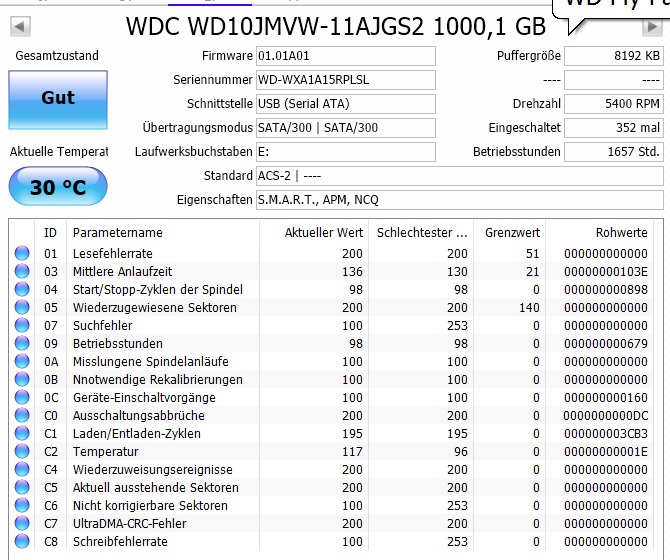Image resolution: width=670 pixels, height=560 pixels.
Task: Go to previous disk with left arrow
Action: click(20, 27)
